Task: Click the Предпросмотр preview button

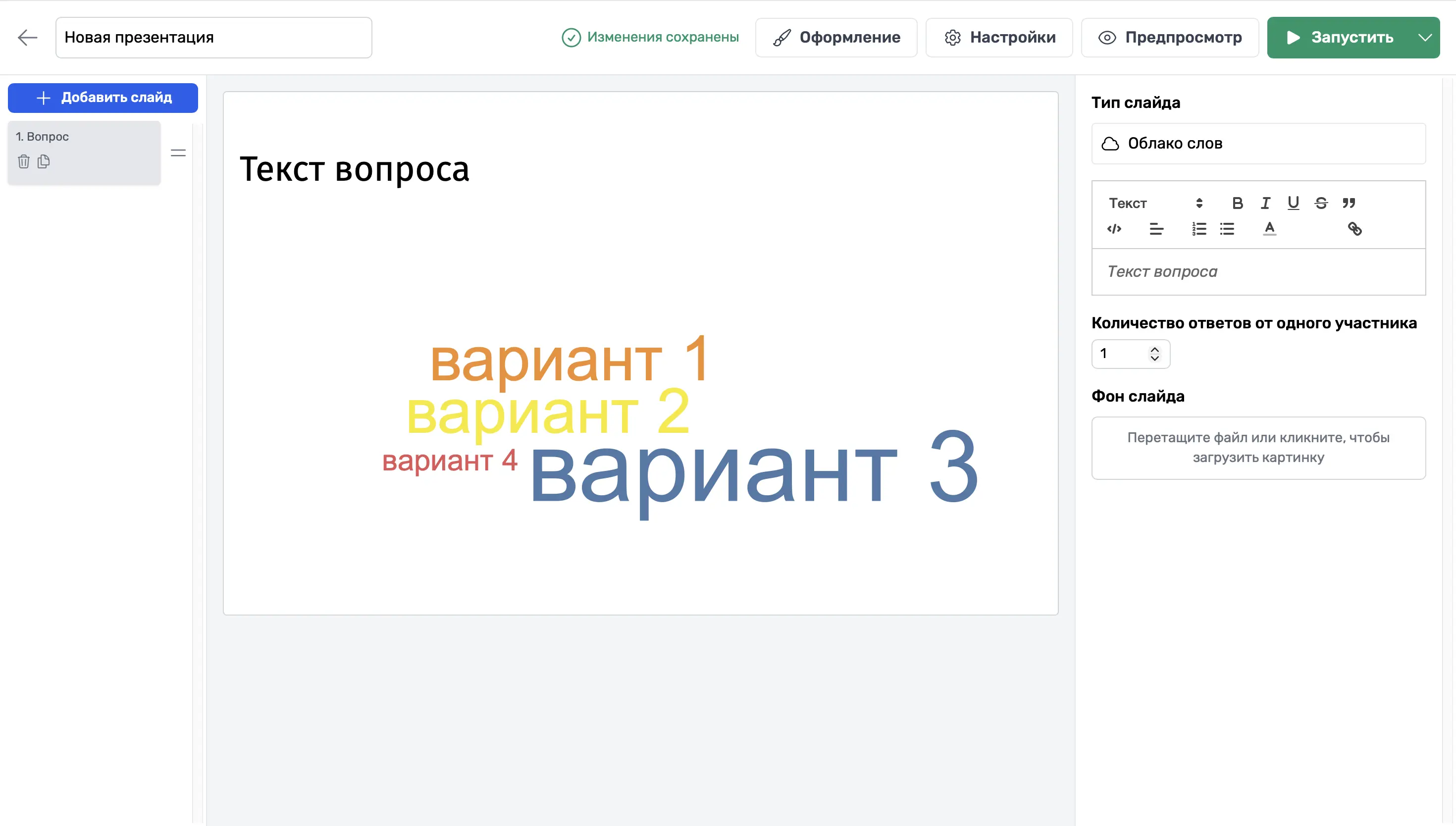Action: pyautogui.click(x=1170, y=38)
